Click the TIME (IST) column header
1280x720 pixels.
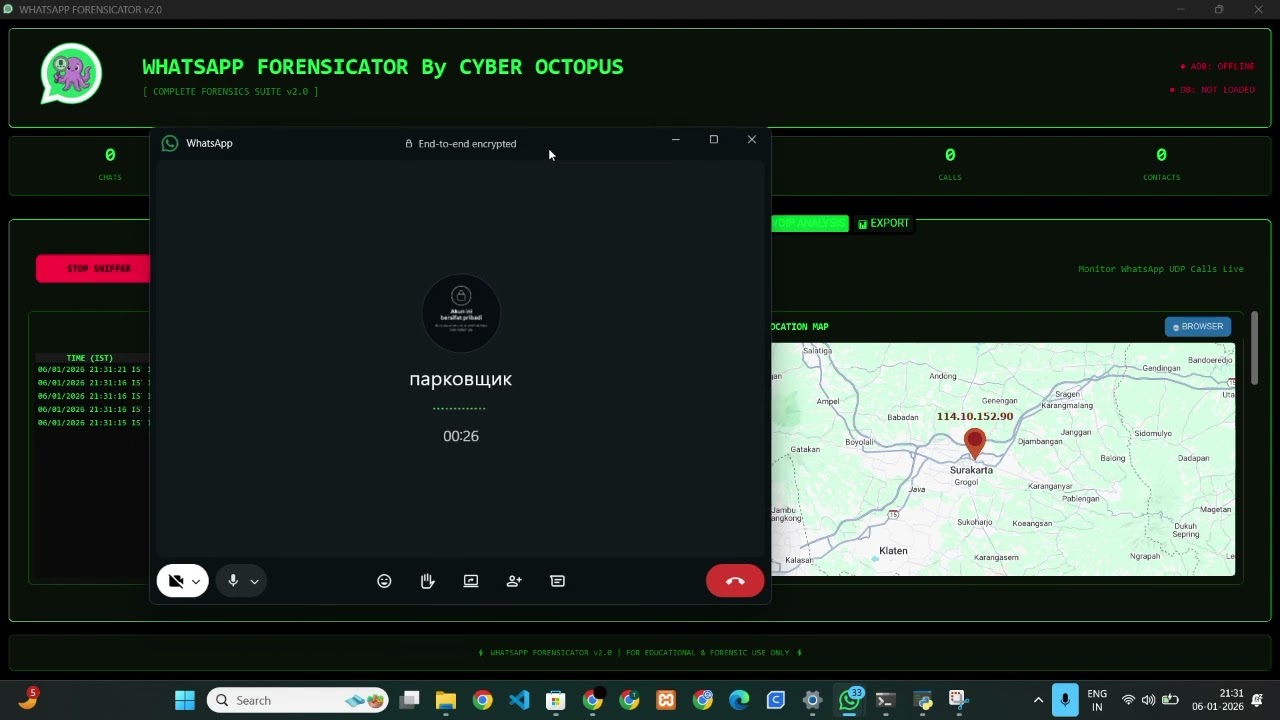coord(90,358)
